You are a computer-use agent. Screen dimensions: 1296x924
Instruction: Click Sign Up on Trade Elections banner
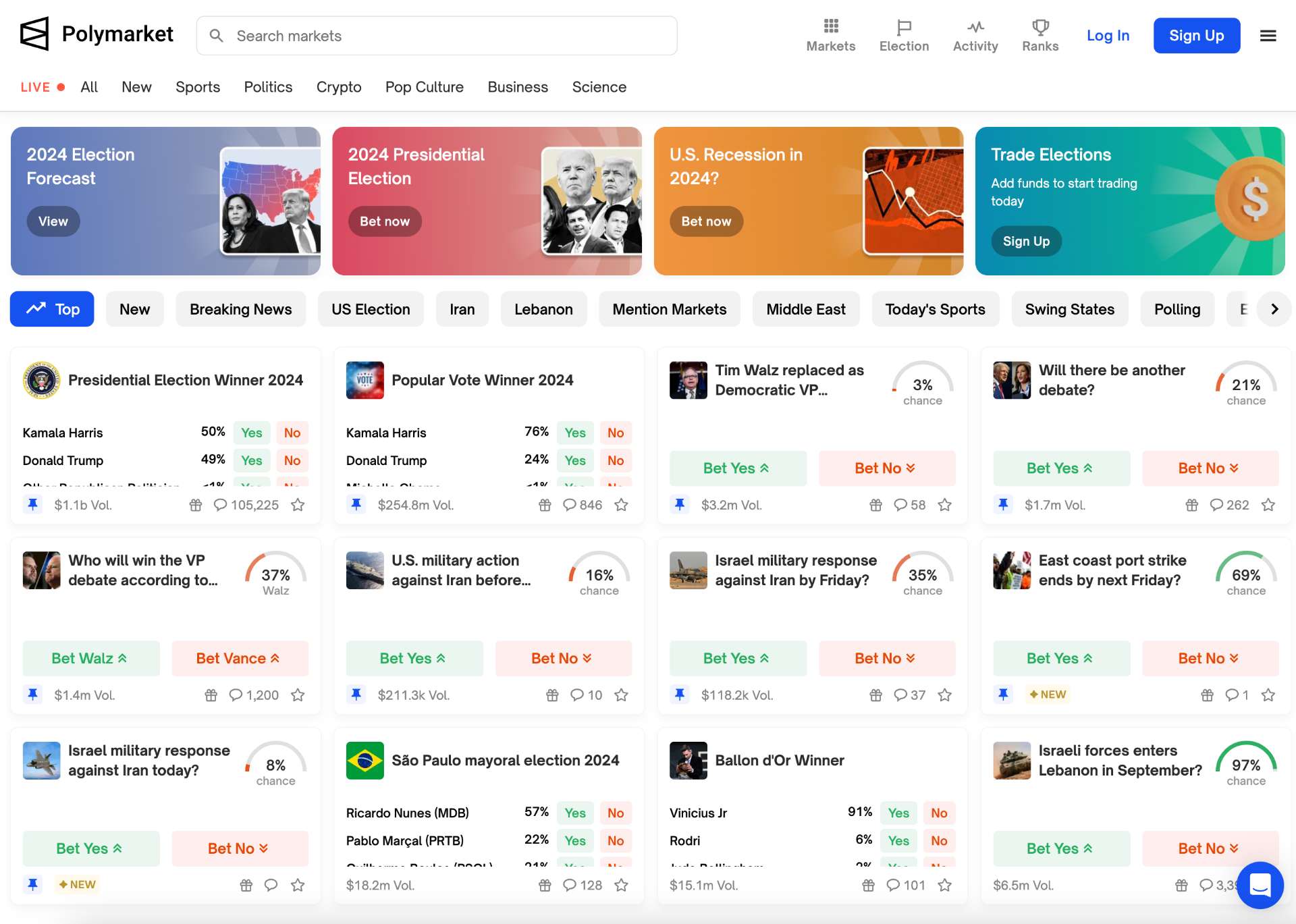pyautogui.click(x=1026, y=241)
